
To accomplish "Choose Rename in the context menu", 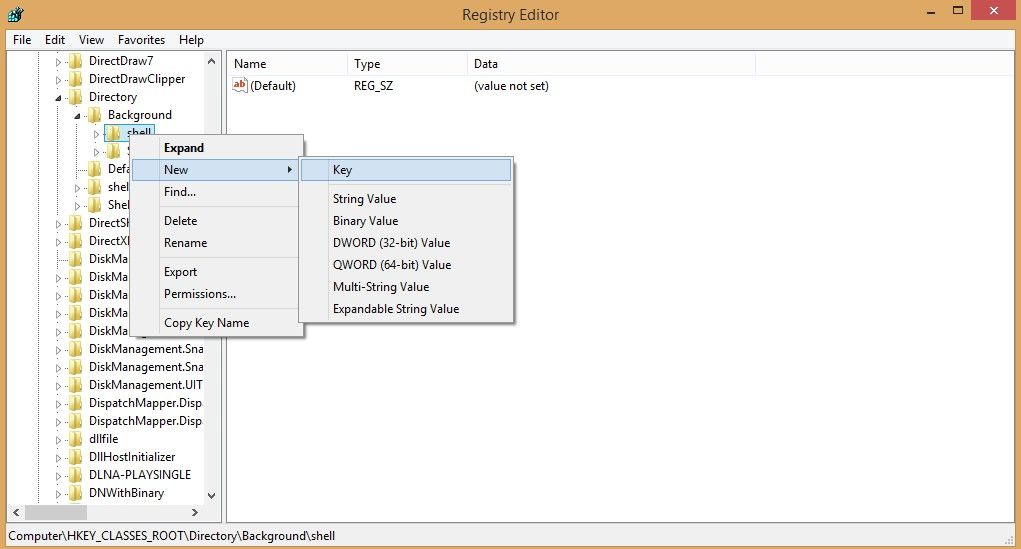I will tap(217, 243).
